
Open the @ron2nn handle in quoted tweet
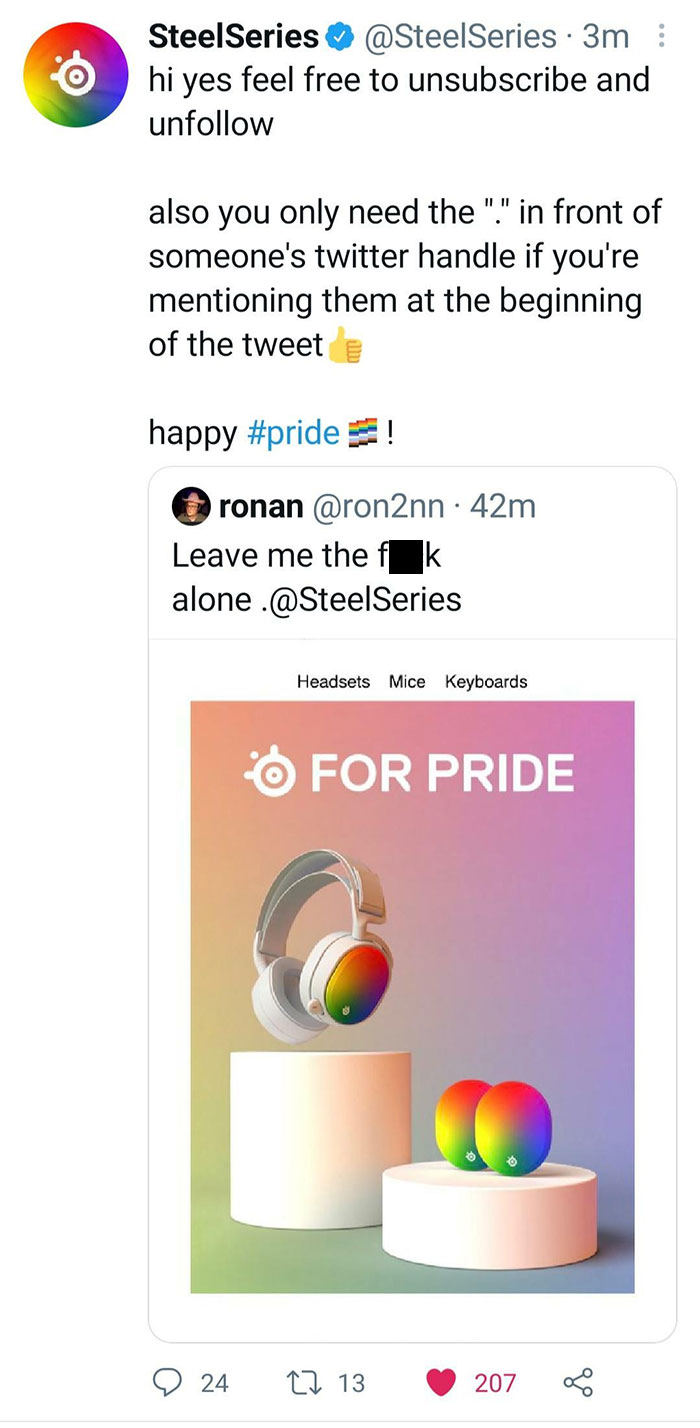[x=378, y=506]
